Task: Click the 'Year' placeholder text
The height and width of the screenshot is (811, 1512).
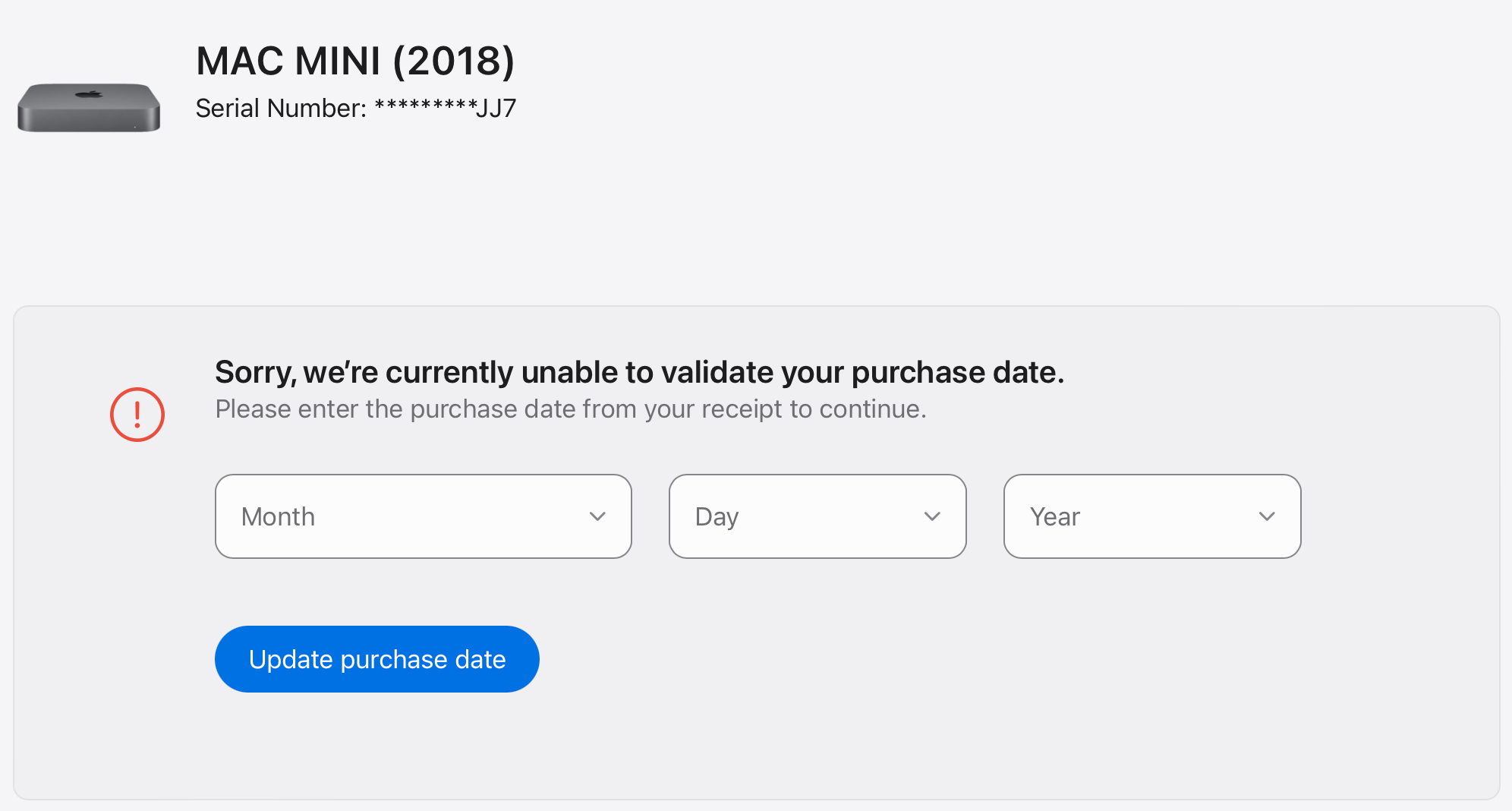Action: 1054,517
